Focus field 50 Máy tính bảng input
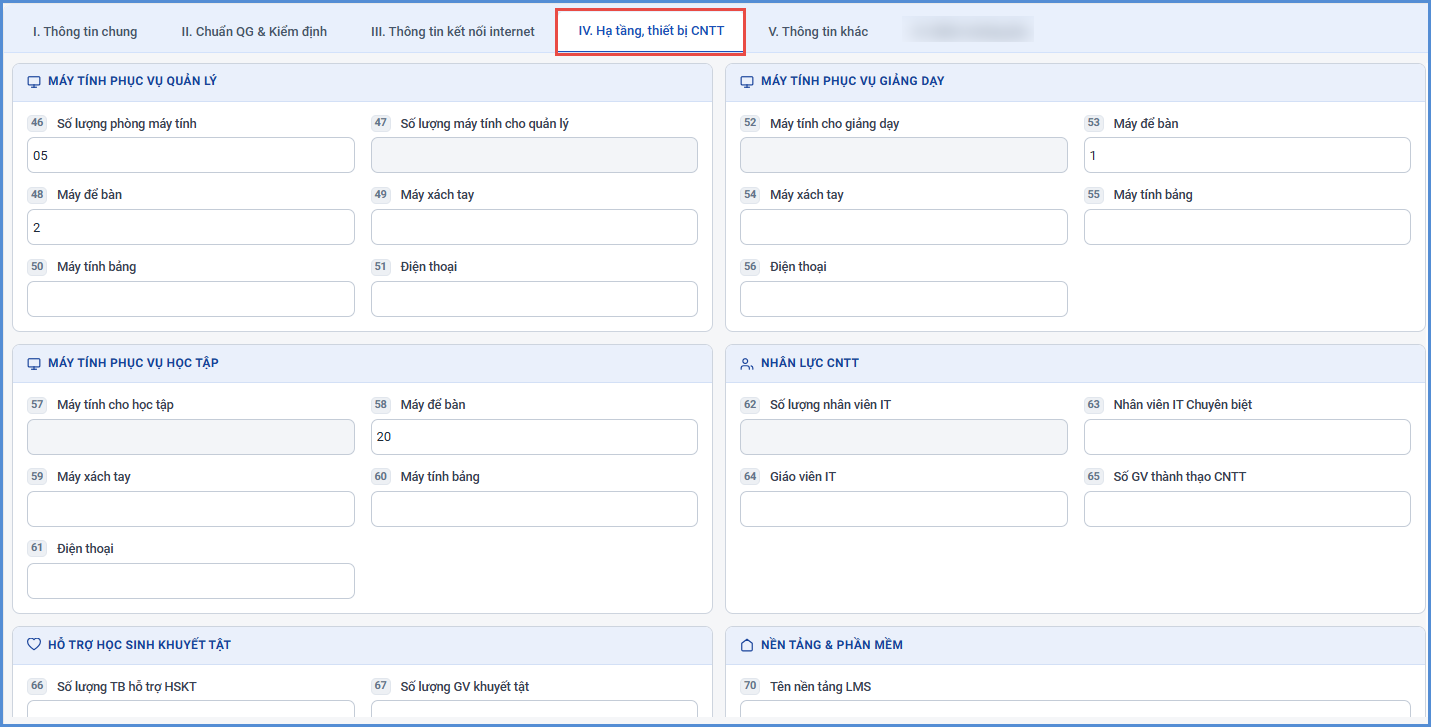 [191, 299]
